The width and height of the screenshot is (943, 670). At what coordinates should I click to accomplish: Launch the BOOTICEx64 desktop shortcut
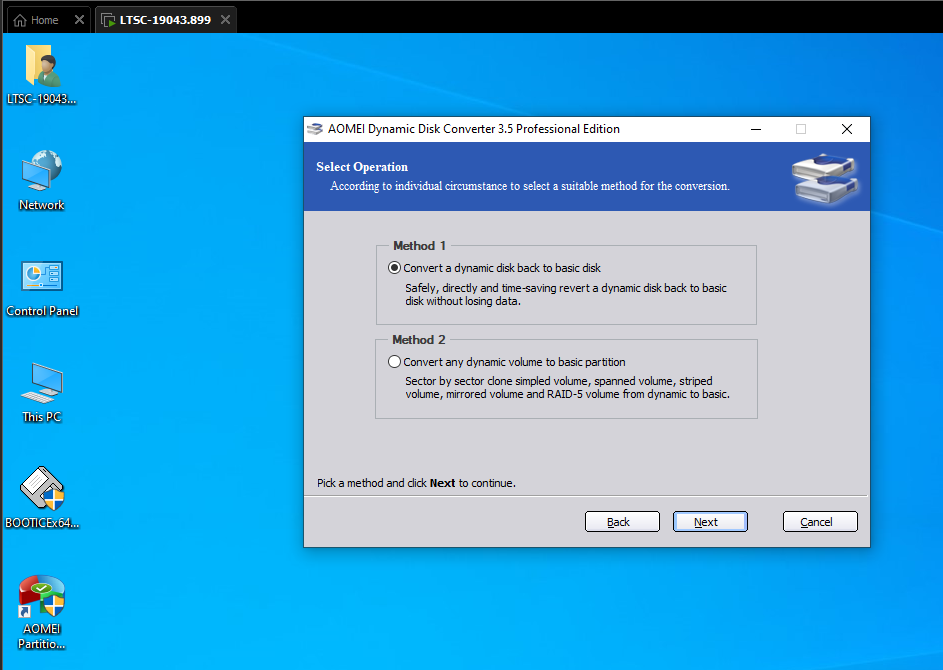point(41,498)
